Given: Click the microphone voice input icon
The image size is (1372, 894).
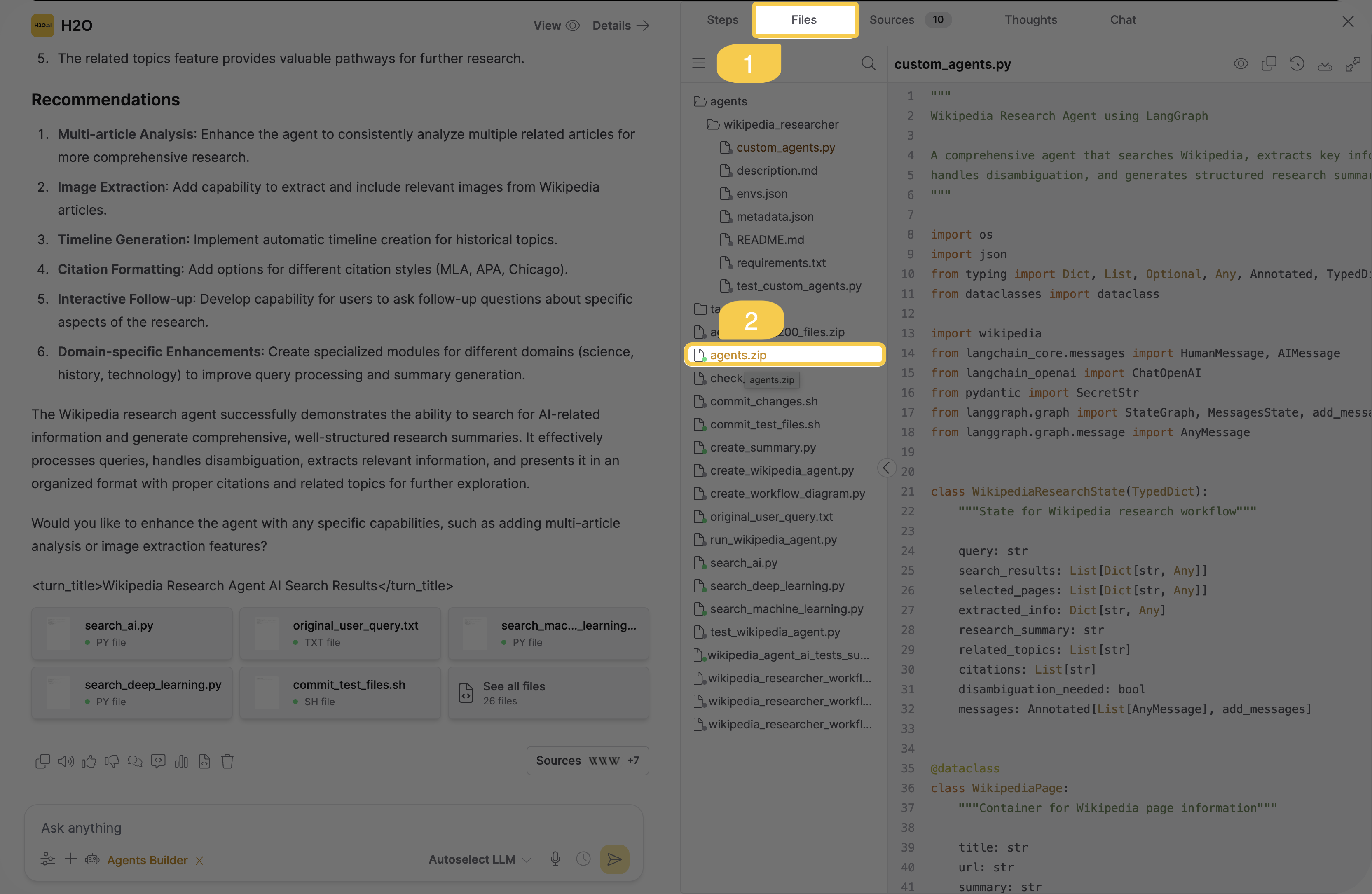Looking at the screenshot, I should [555, 859].
